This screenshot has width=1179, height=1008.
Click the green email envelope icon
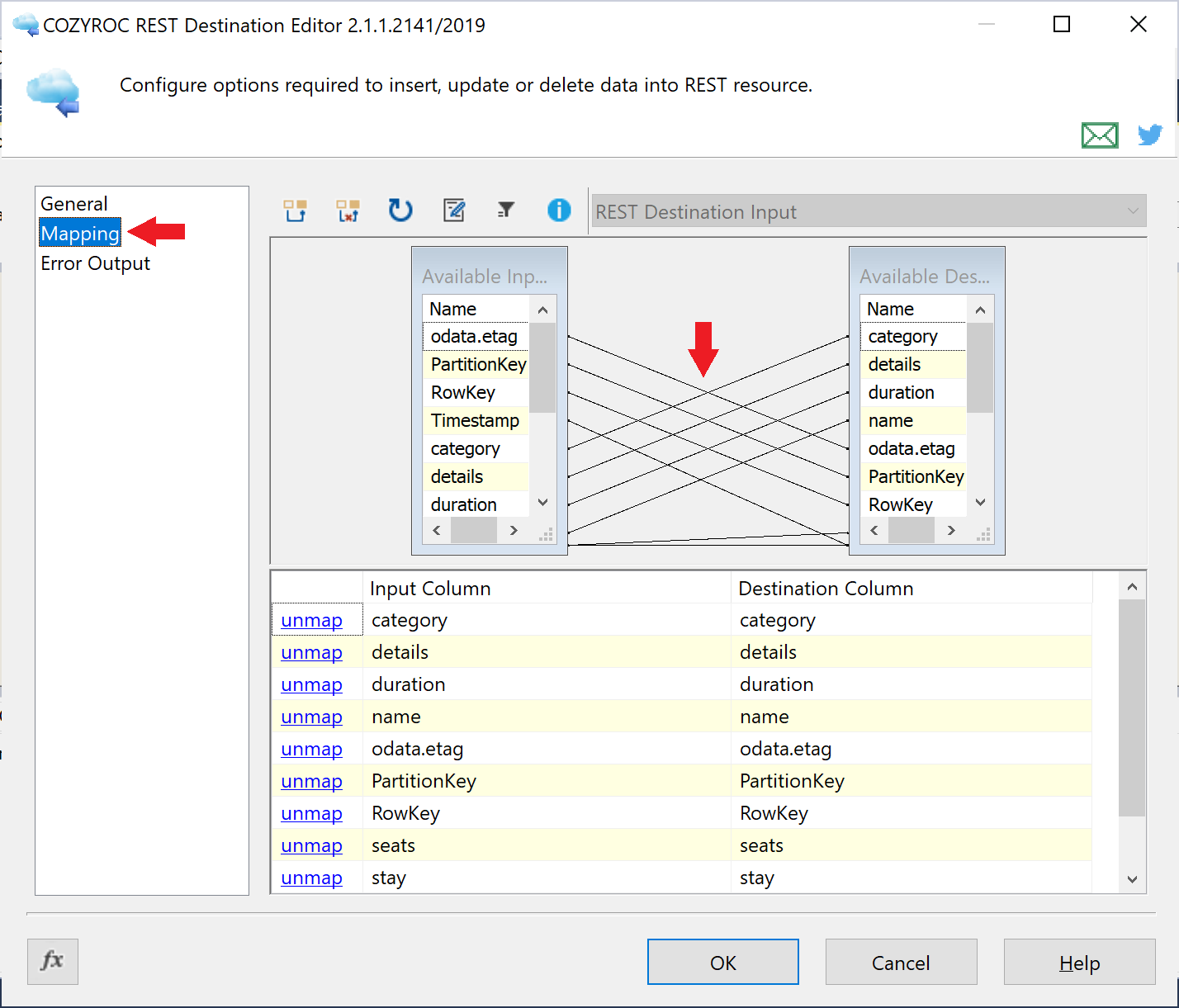[1100, 135]
